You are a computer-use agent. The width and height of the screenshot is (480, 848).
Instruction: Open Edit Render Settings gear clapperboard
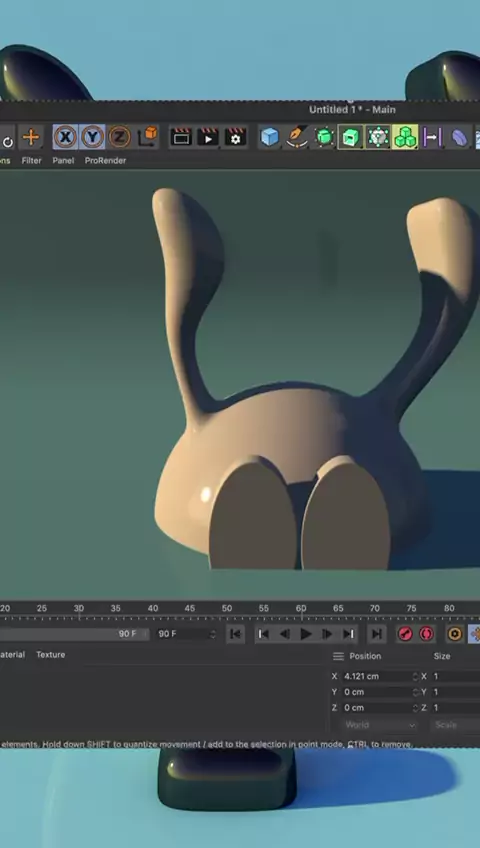click(x=235, y=137)
